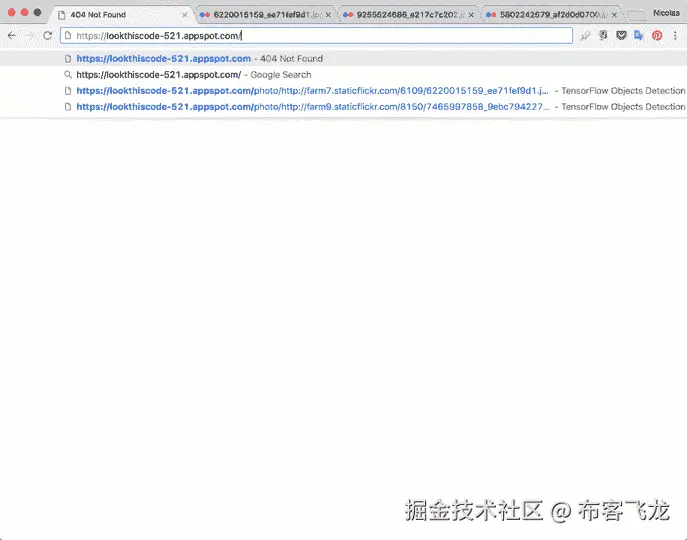Open the Nicolas profile button
Viewport: 687px width, 540px height.
pyautogui.click(x=666, y=13)
